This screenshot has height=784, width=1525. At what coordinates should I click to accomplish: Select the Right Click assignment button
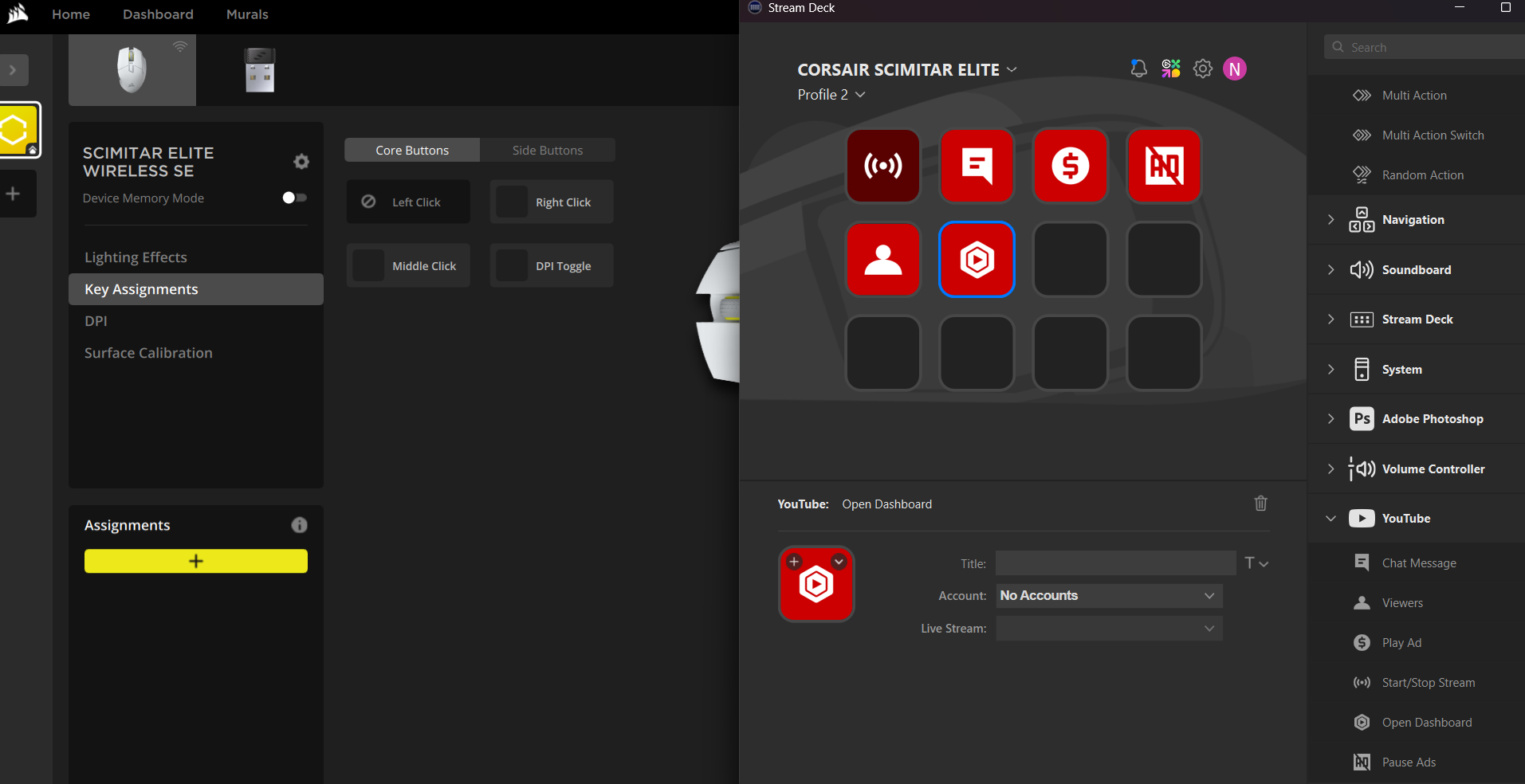point(552,202)
